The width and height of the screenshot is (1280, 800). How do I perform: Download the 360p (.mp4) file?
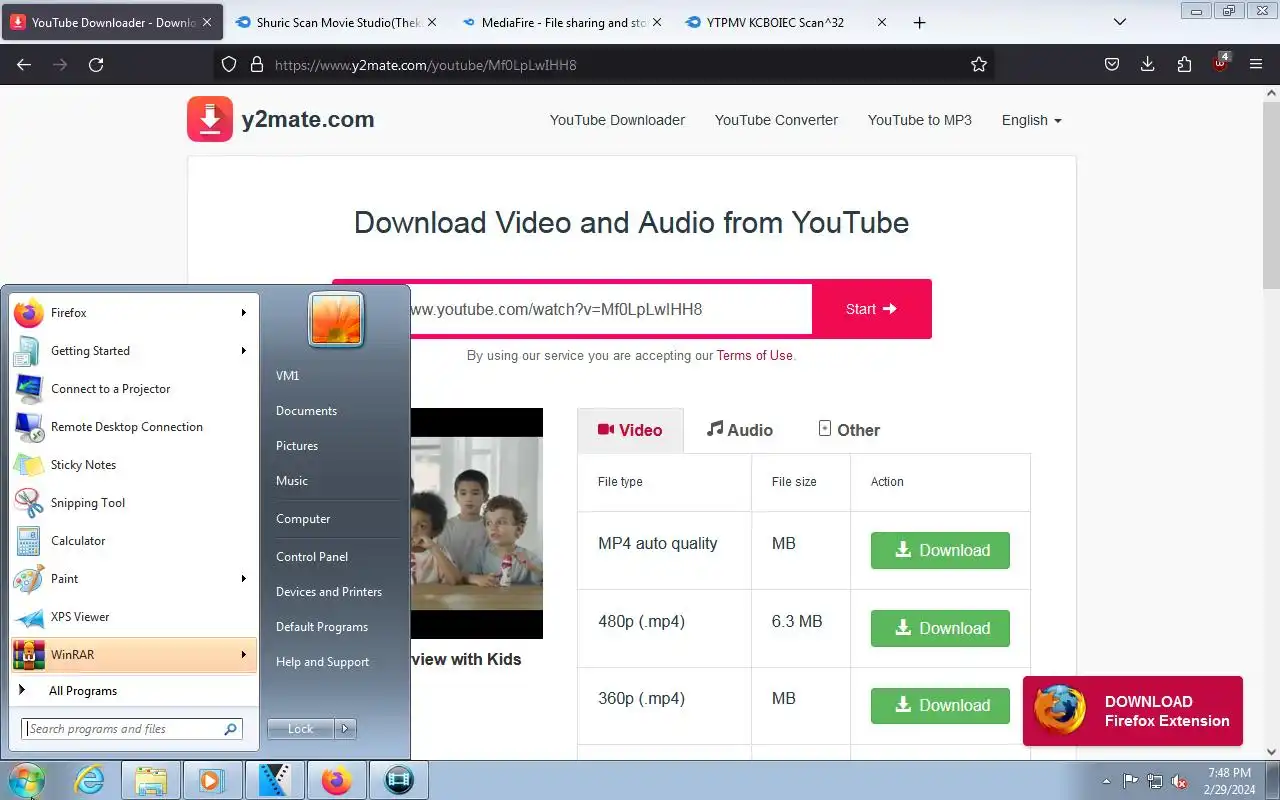point(940,705)
